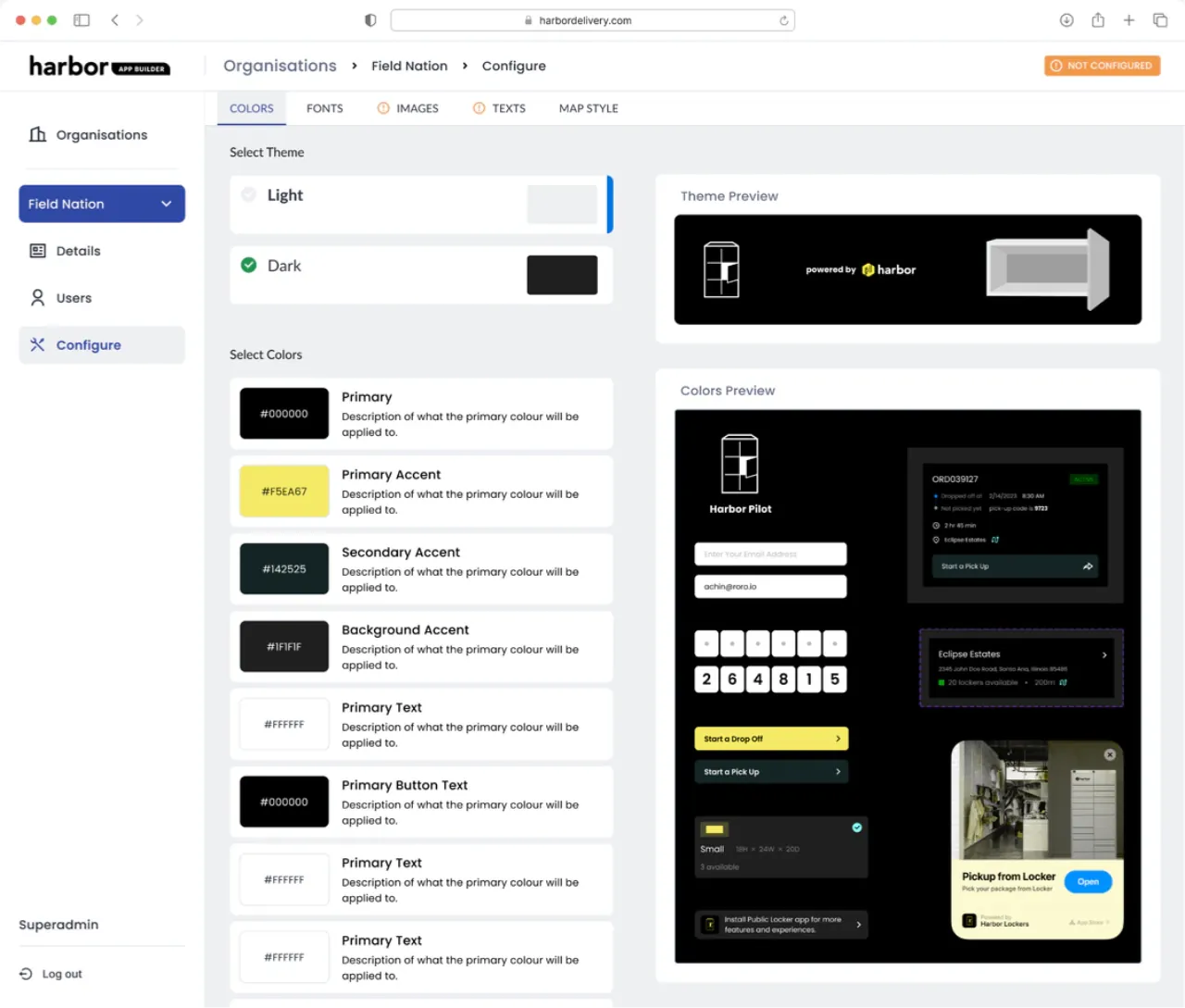The width and height of the screenshot is (1185, 1008).
Task: Select the Configure tools icon
Action: (38, 344)
